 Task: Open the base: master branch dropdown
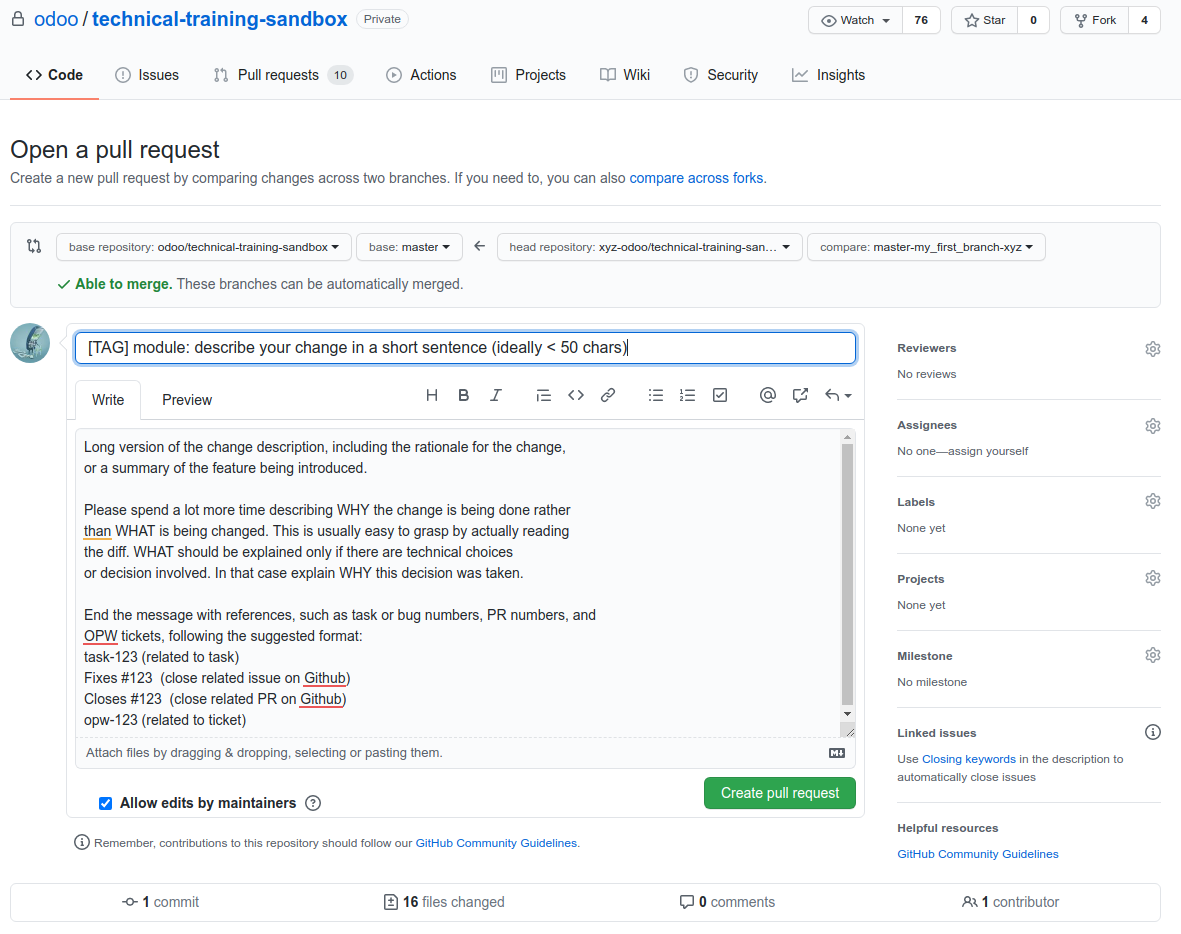409,247
